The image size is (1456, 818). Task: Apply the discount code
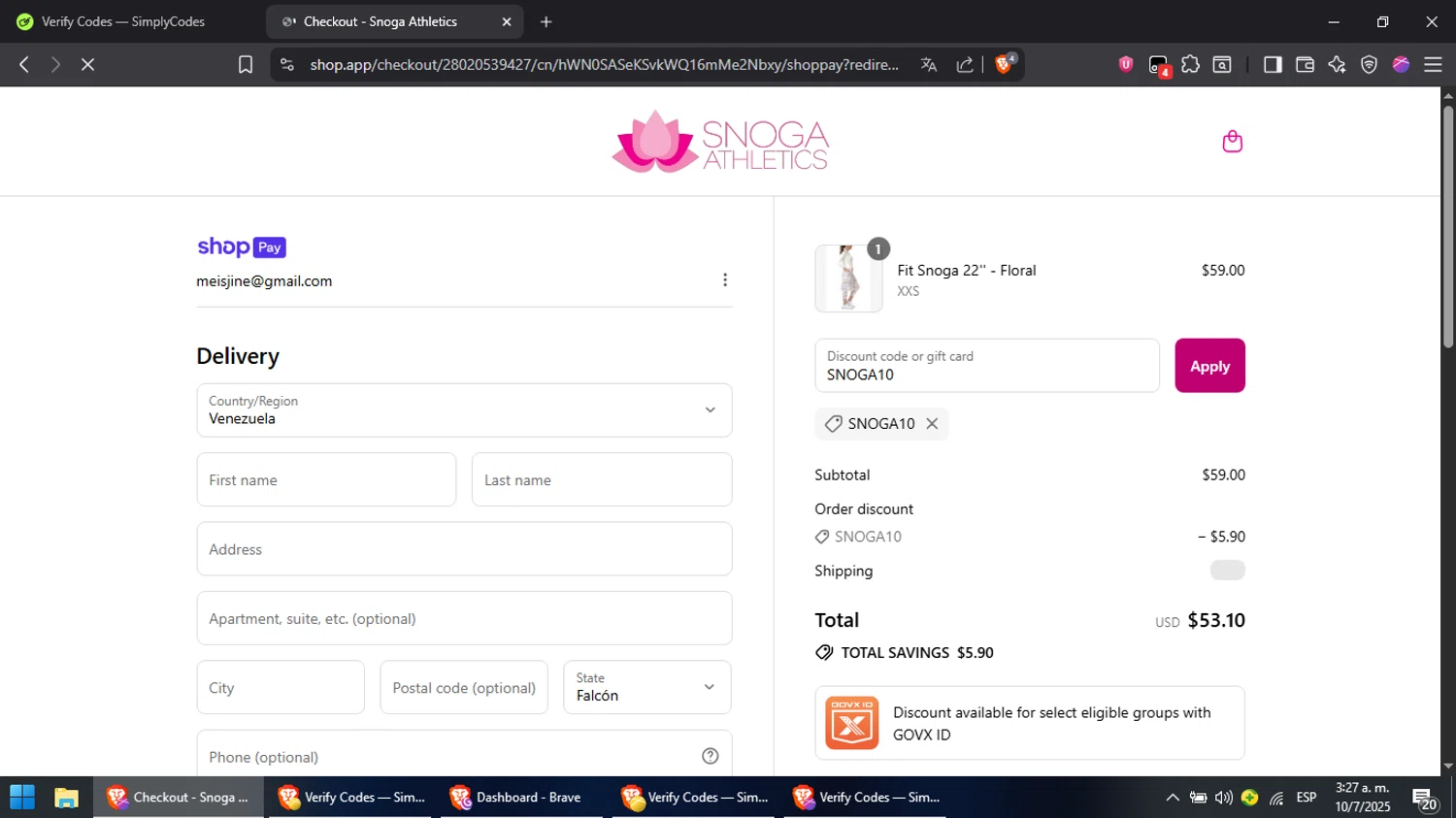click(1209, 366)
